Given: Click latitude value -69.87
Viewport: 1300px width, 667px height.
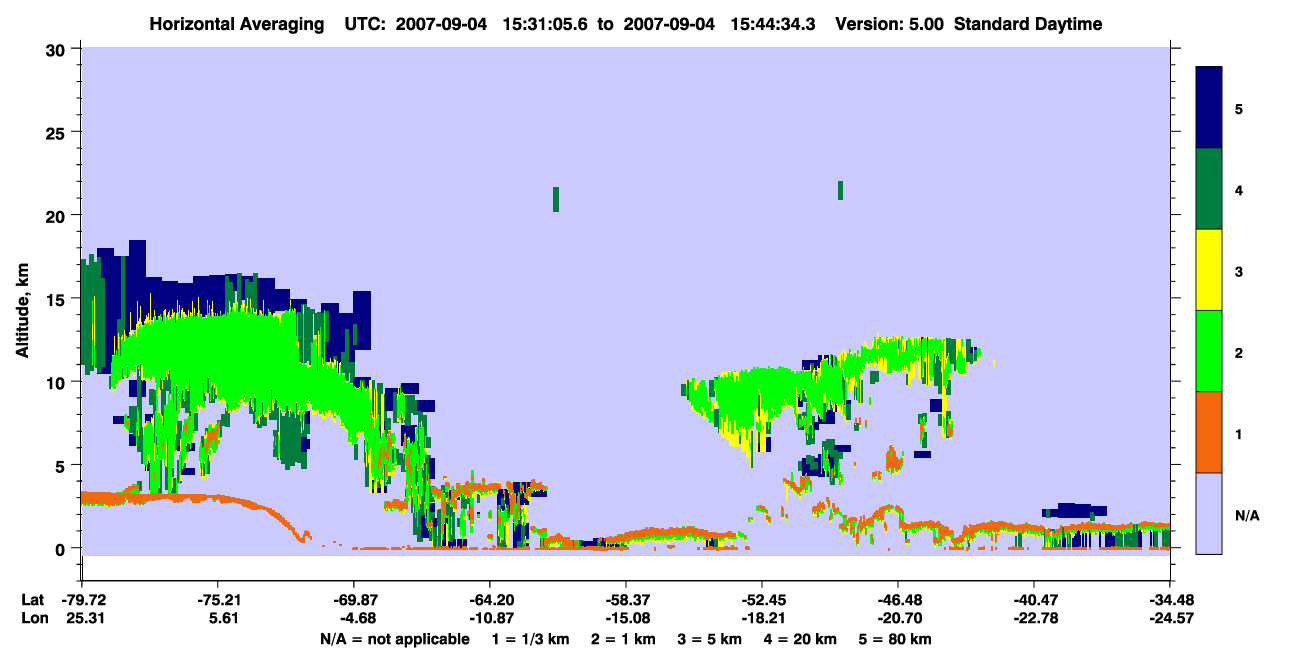Looking at the screenshot, I should (353, 600).
